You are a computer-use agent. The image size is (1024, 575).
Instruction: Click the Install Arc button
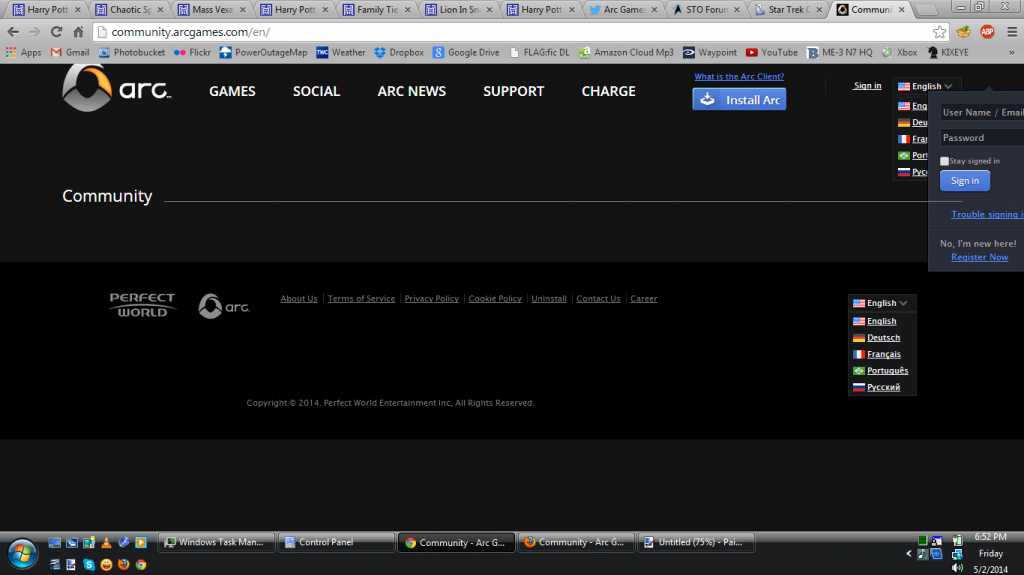pos(739,99)
